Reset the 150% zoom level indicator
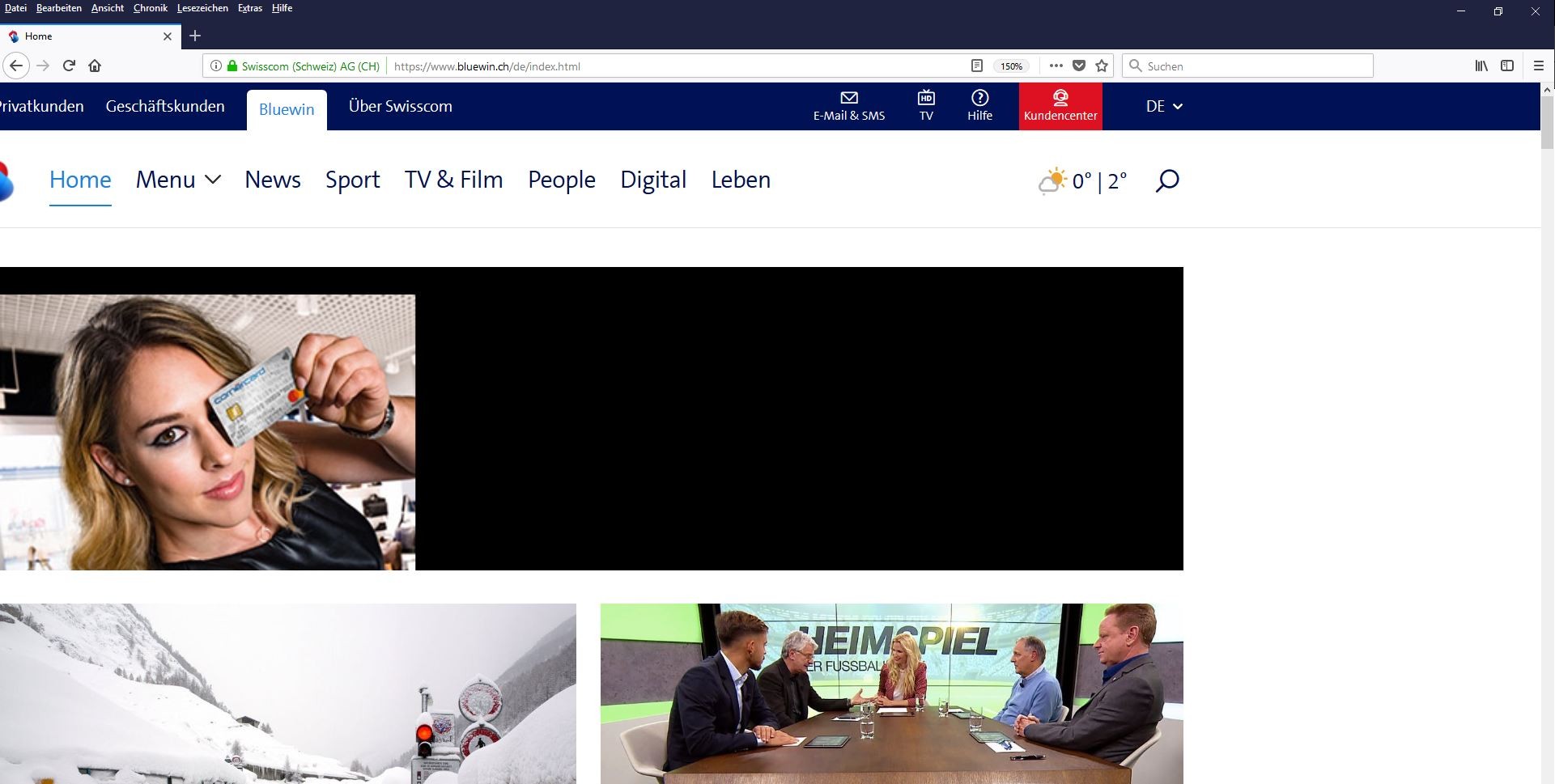The image size is (1555, 784). [1011, 66]
